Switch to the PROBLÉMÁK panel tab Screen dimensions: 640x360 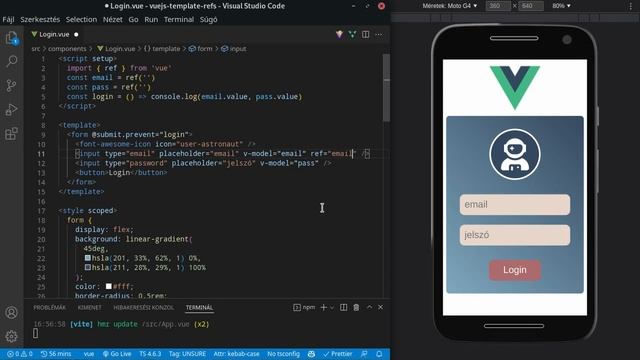[x=49, y=307]
